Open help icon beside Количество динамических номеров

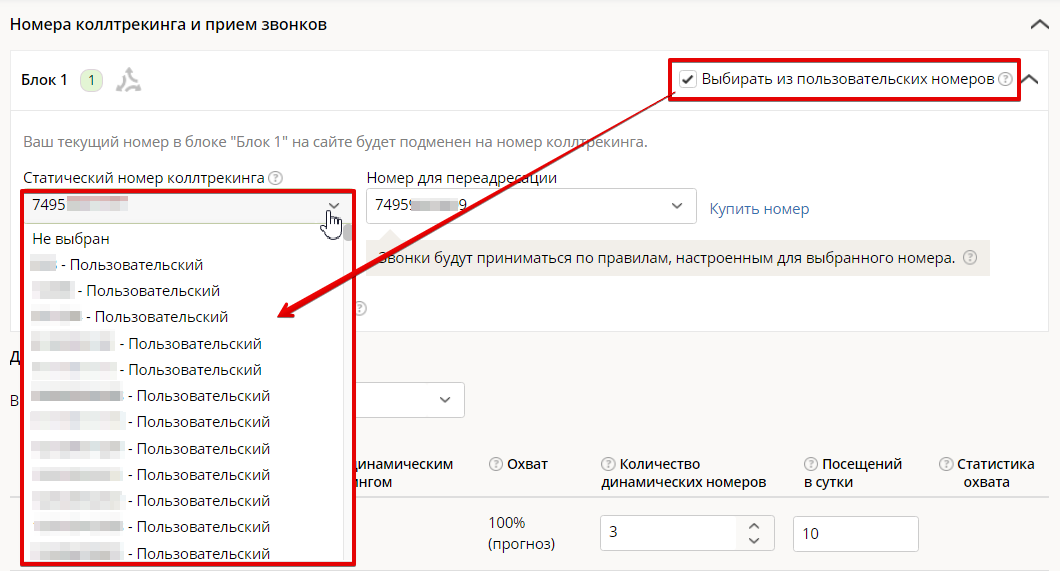click(608, 464)
